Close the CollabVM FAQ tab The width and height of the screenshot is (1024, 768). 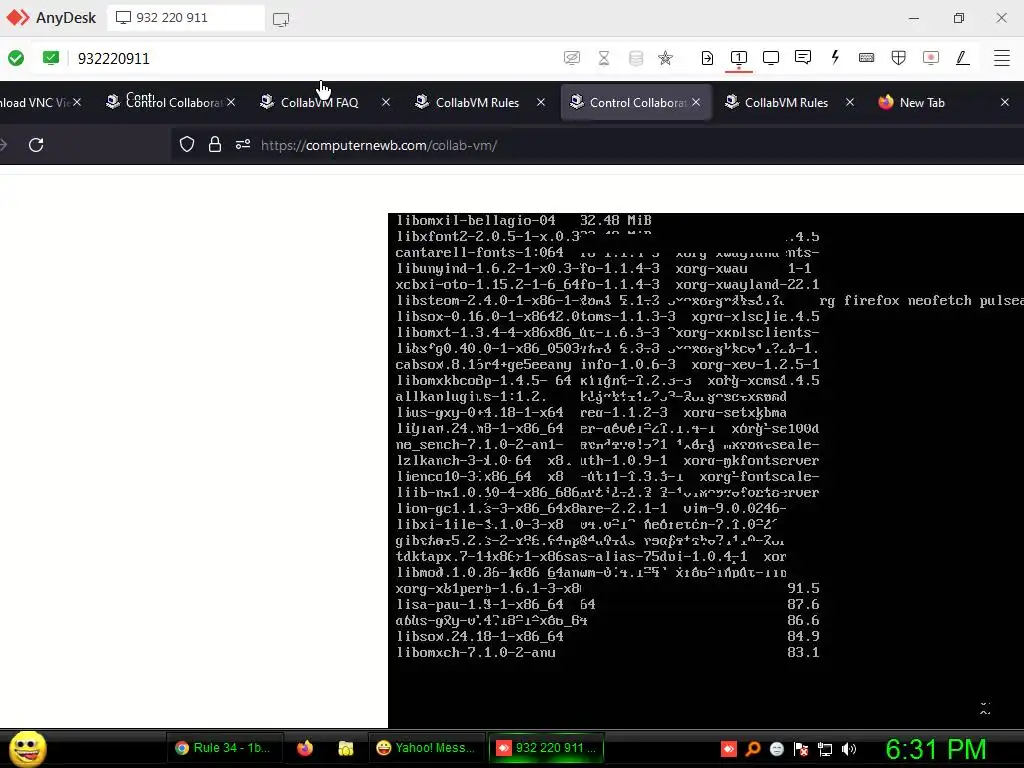click(x=386, y=102)
